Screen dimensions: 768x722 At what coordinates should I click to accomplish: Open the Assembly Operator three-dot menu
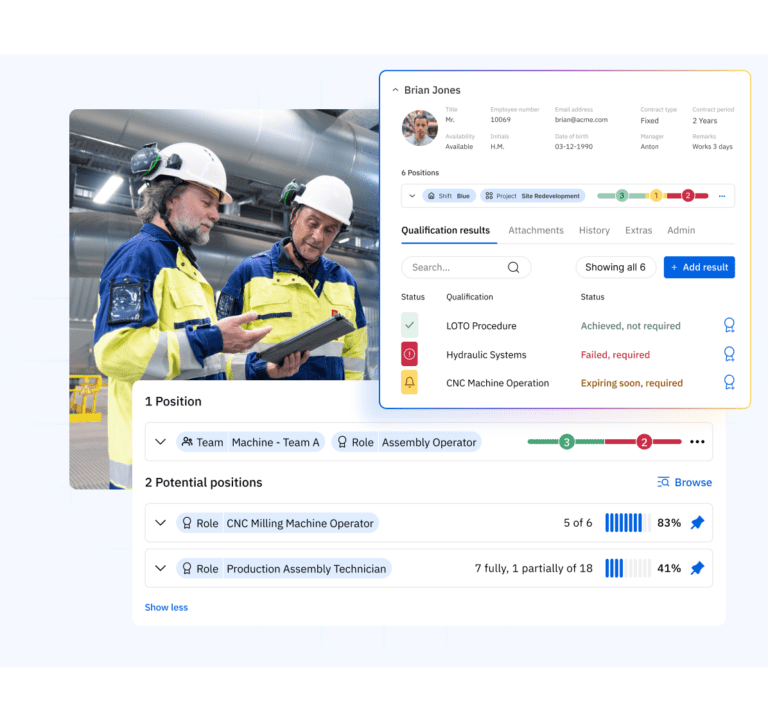coord(697,442)
